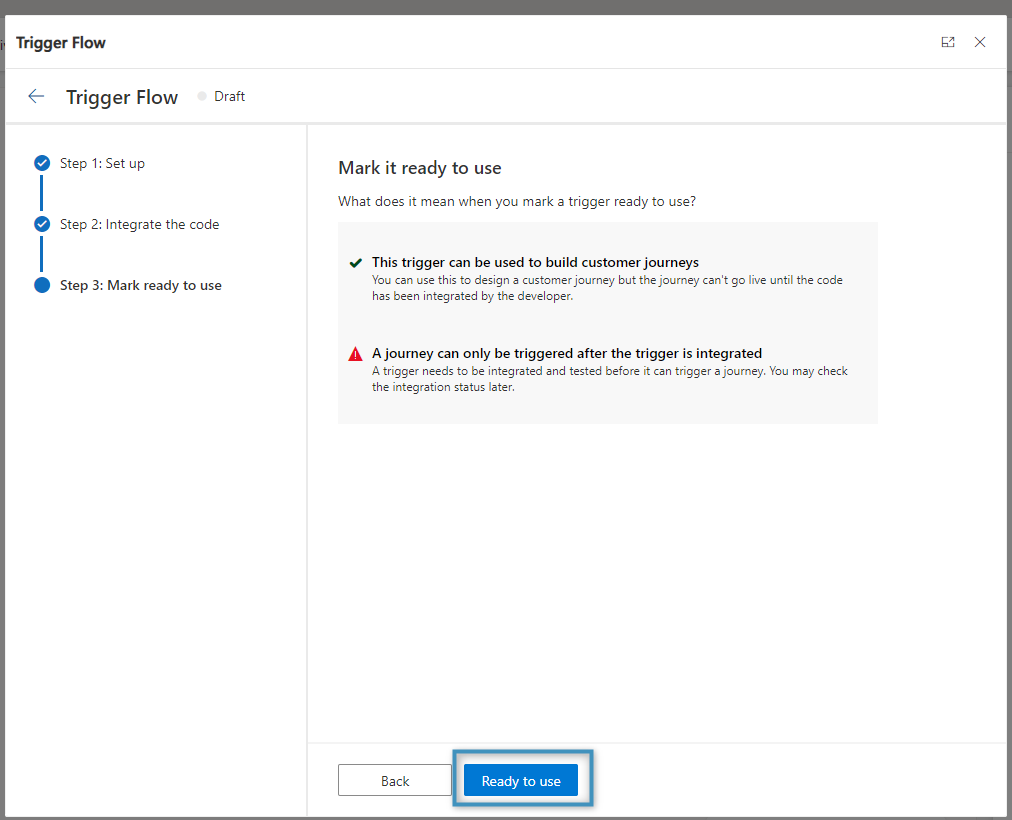Close the Trigger Flow dialog
The image size is (1012, 820).
980,43
